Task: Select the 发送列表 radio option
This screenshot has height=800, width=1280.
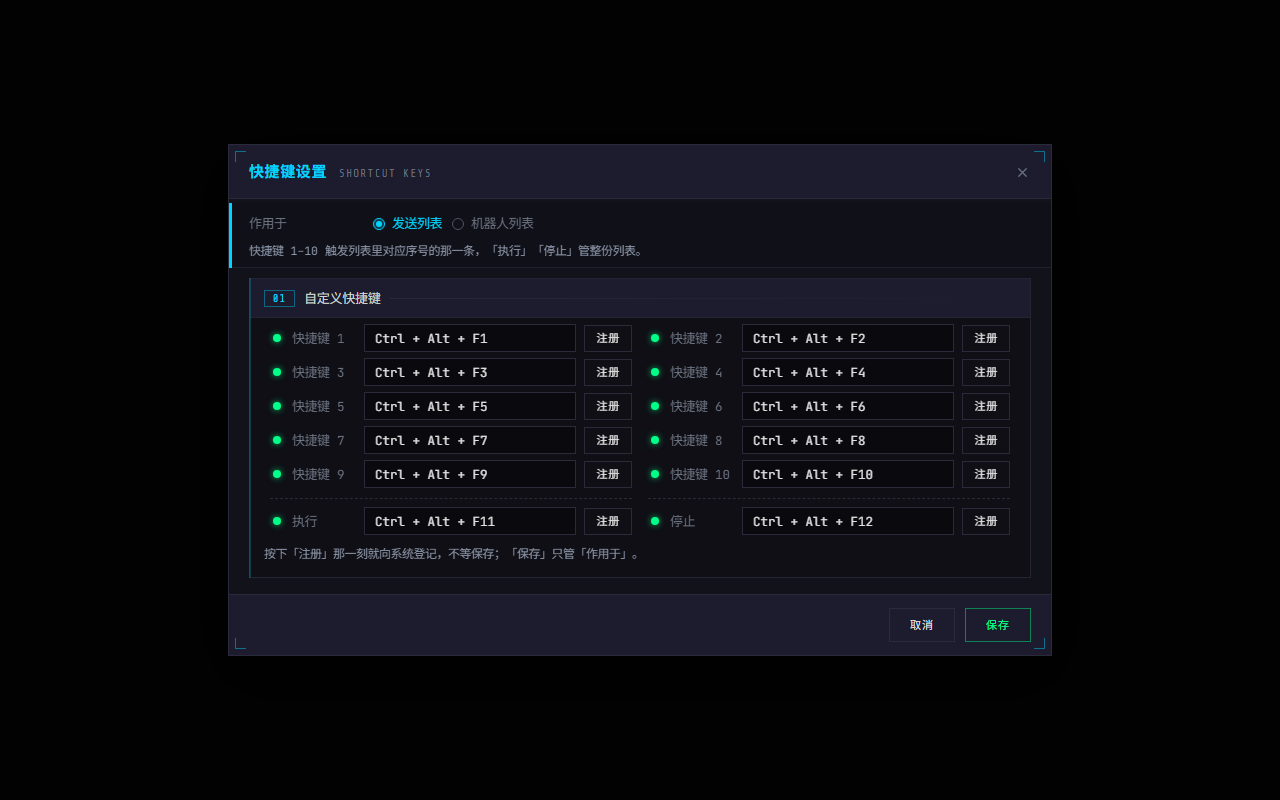Action: pos(407,223)
